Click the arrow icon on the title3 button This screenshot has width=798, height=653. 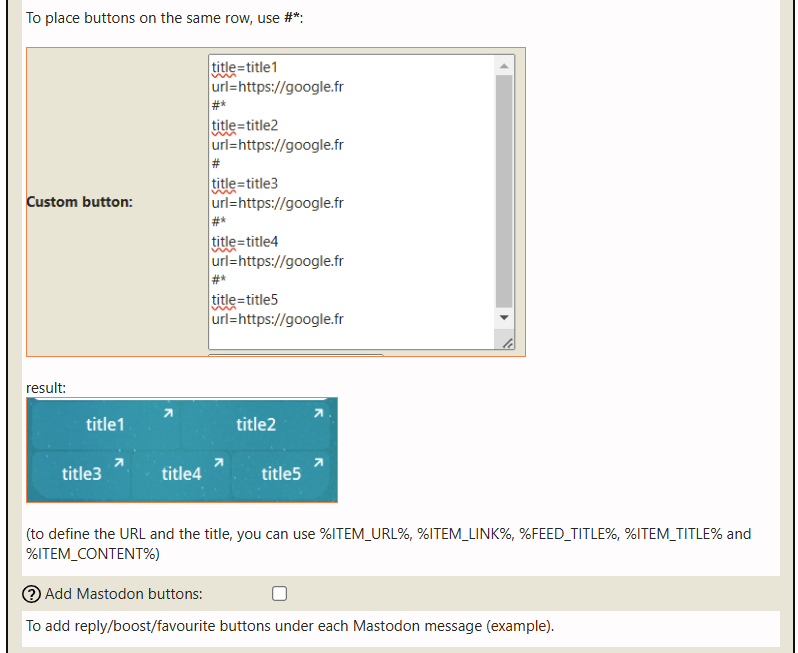118,462
